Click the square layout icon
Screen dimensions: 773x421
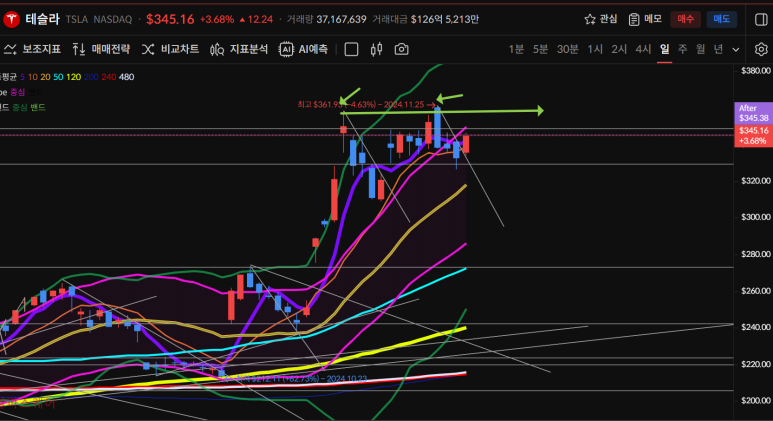[x=351, y=49]
